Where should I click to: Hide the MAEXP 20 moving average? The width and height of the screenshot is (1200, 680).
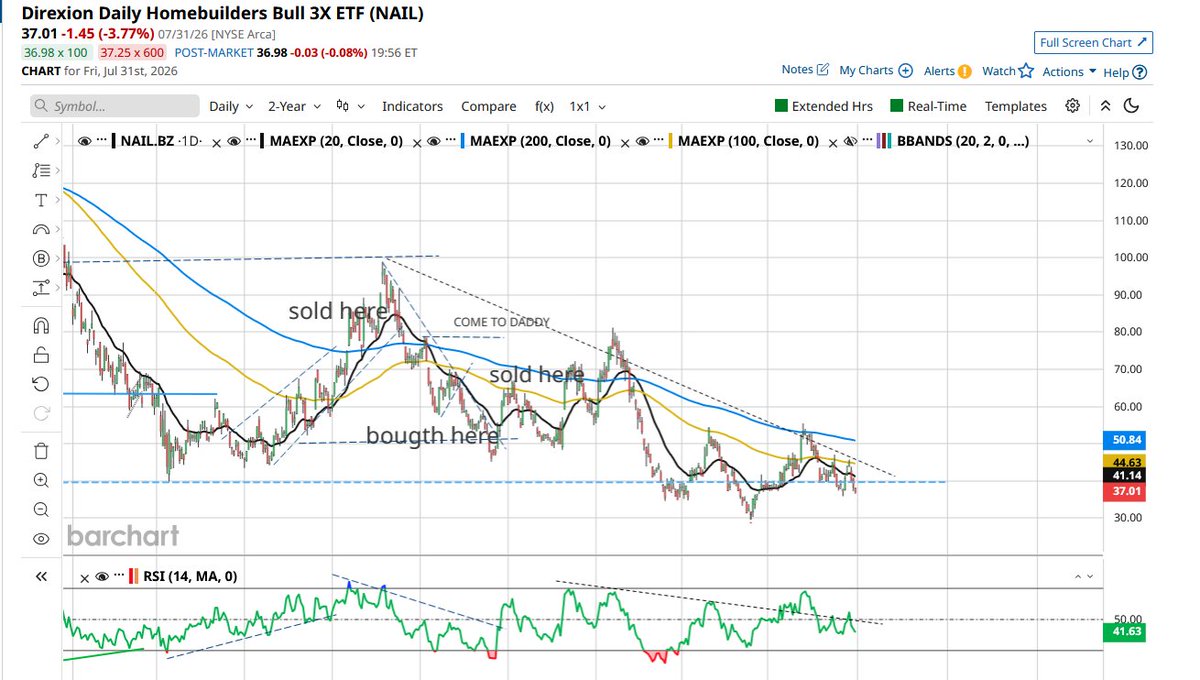point(234,142)
